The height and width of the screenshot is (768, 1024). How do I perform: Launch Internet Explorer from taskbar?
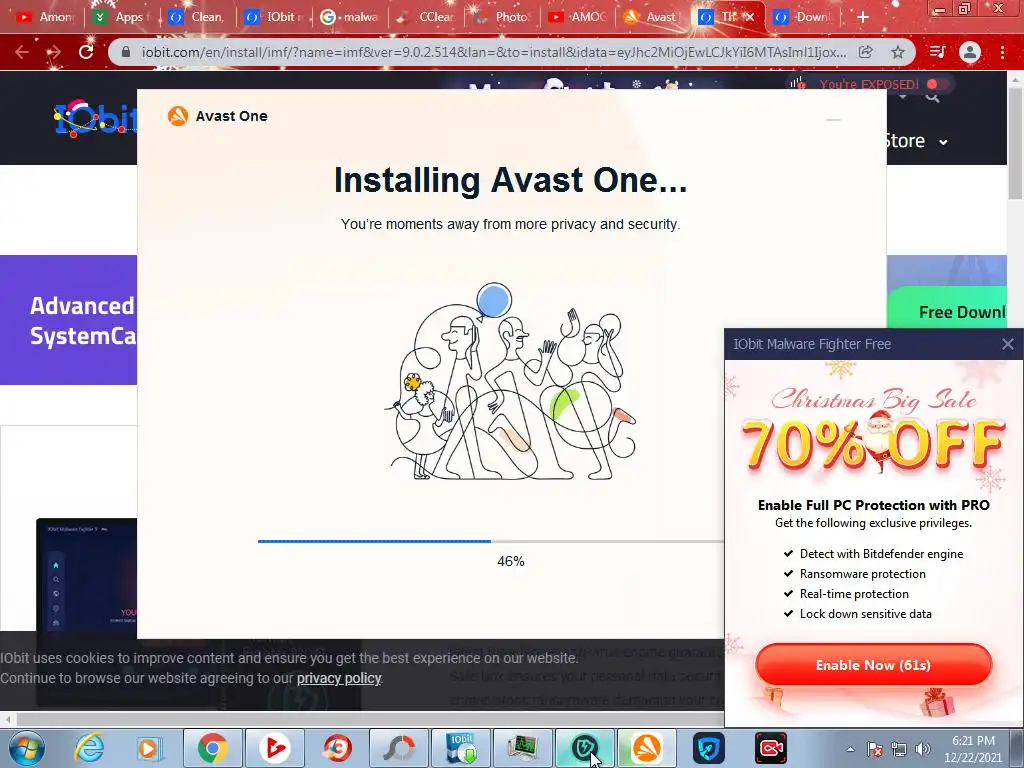click(89, 748)
